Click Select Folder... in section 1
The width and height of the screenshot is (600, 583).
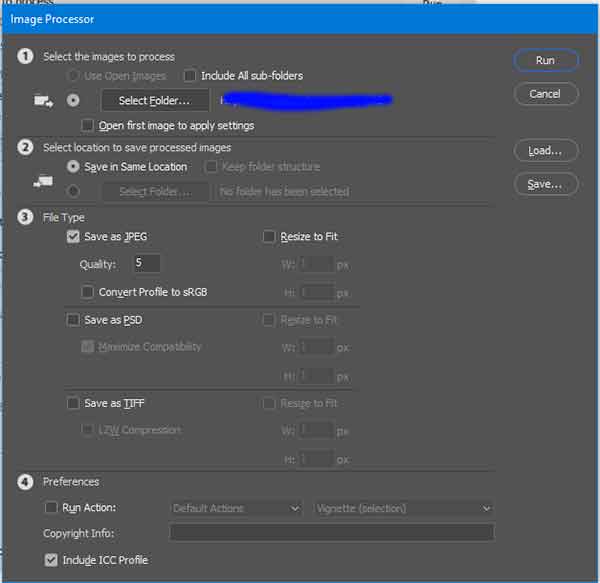pos(155,101)
